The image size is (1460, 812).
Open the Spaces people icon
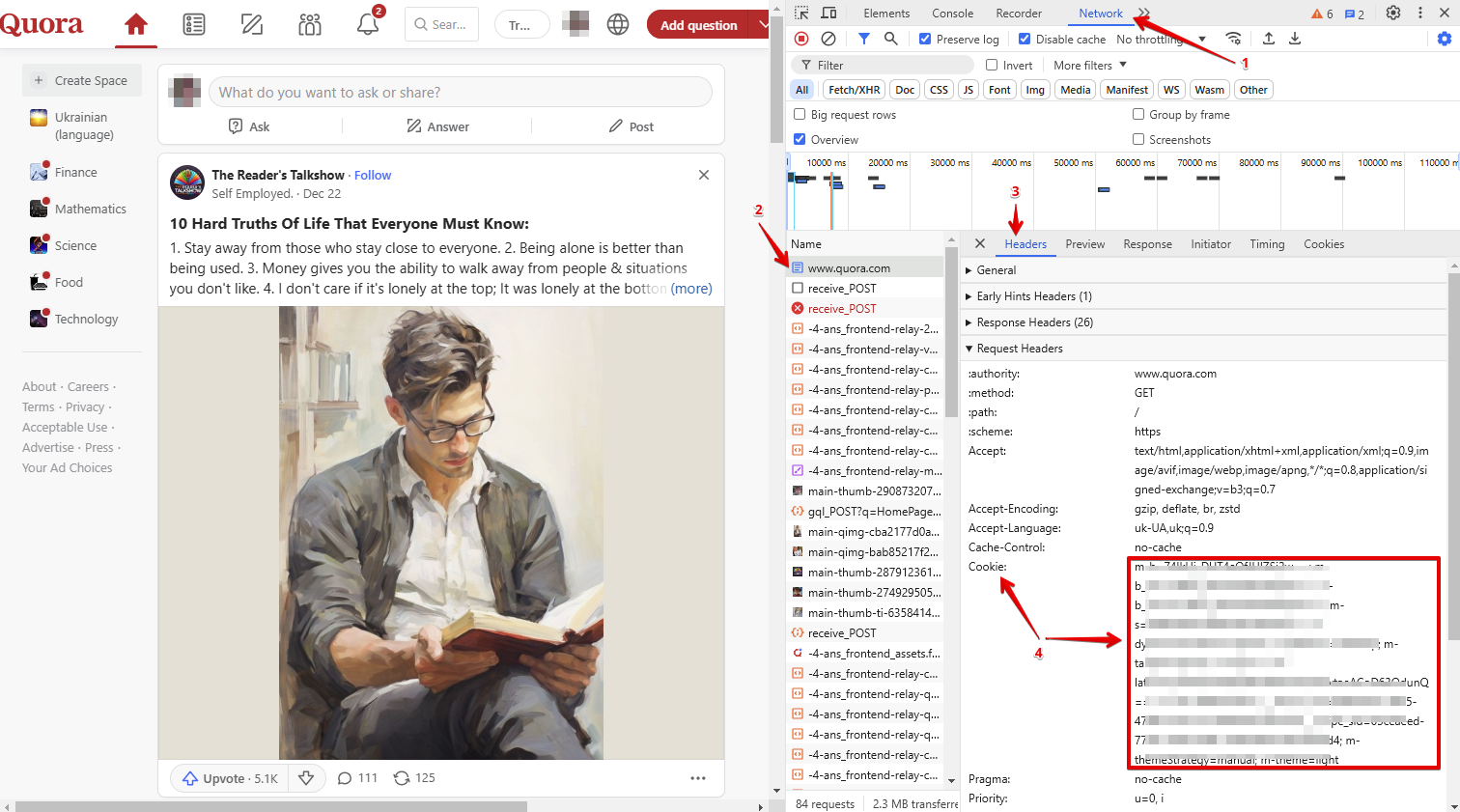(x=310, y=24)
